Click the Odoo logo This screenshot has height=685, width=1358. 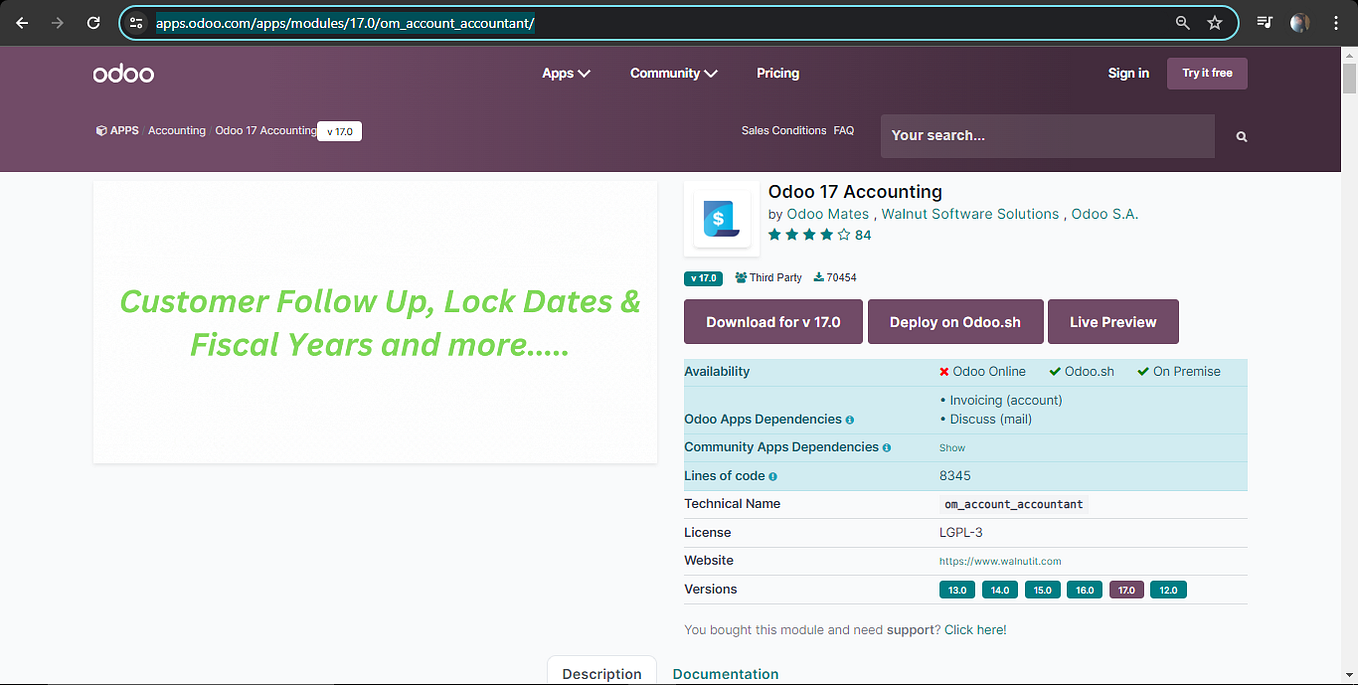click(x=122, y=72)
